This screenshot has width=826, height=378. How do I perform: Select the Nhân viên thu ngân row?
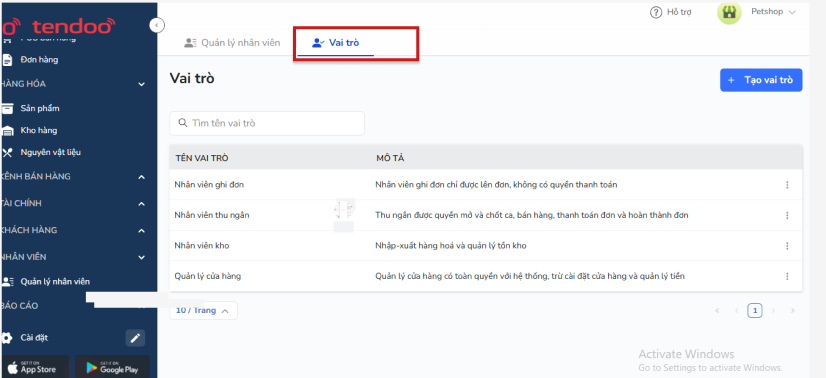coord(486,215)
